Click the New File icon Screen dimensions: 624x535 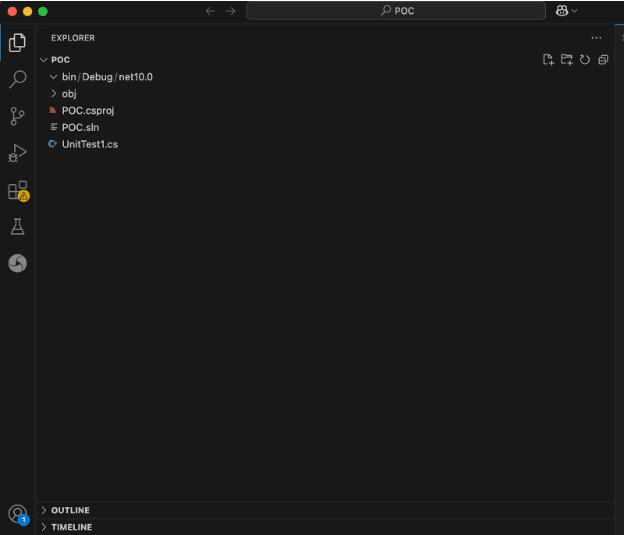tap(548, 60)
